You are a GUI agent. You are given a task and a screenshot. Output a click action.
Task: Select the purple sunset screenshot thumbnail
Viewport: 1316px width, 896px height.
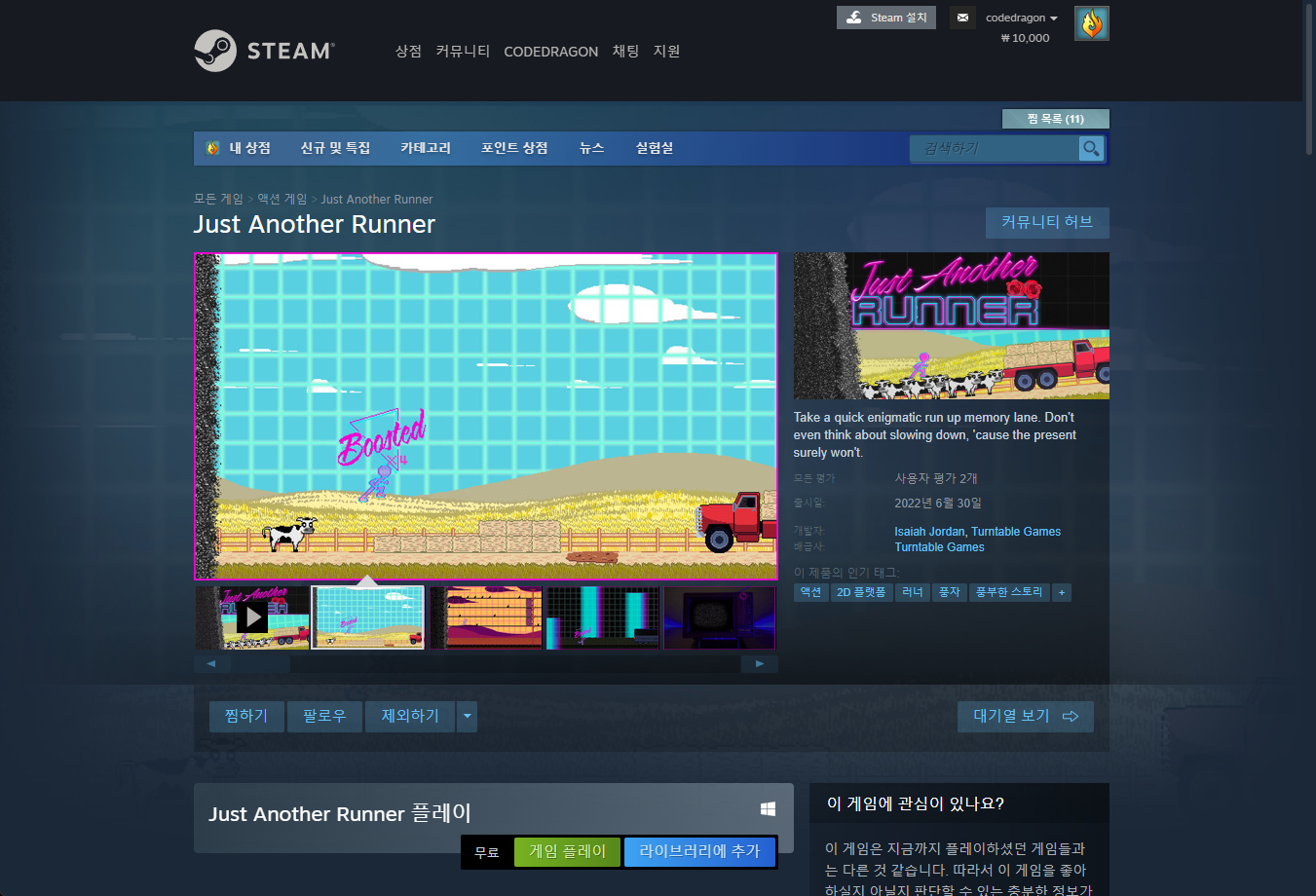tap(485, 616)
